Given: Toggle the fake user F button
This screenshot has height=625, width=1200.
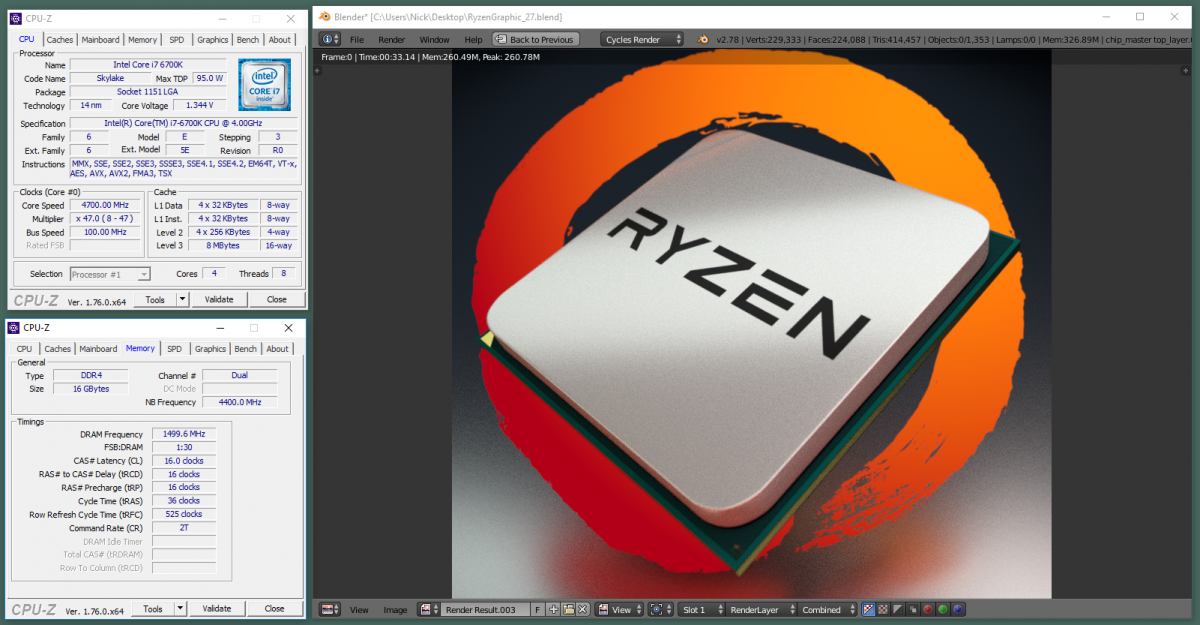Looking at the screenshot, I should [x=538, y=609].
